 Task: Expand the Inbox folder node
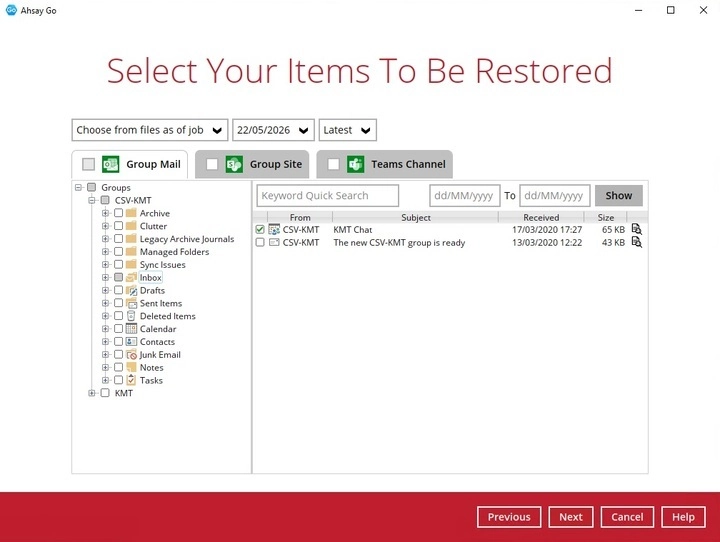pos(105,277)
